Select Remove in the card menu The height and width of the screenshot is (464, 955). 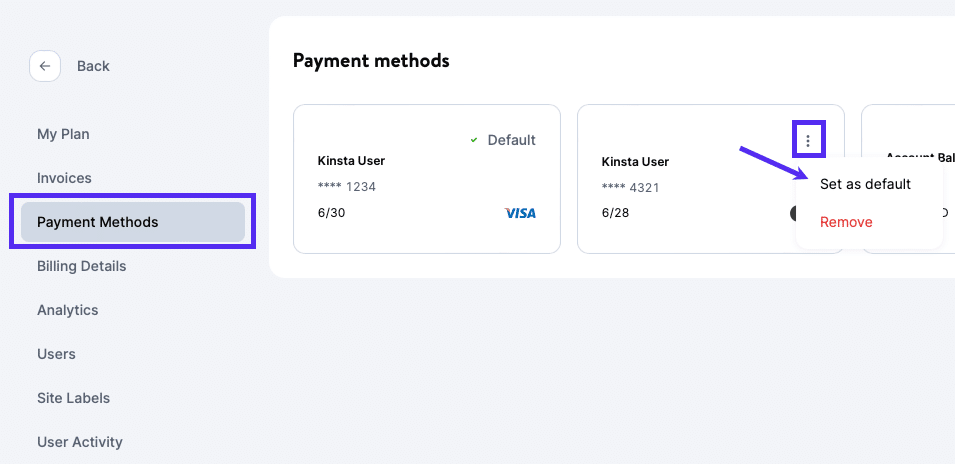[846, 222]
